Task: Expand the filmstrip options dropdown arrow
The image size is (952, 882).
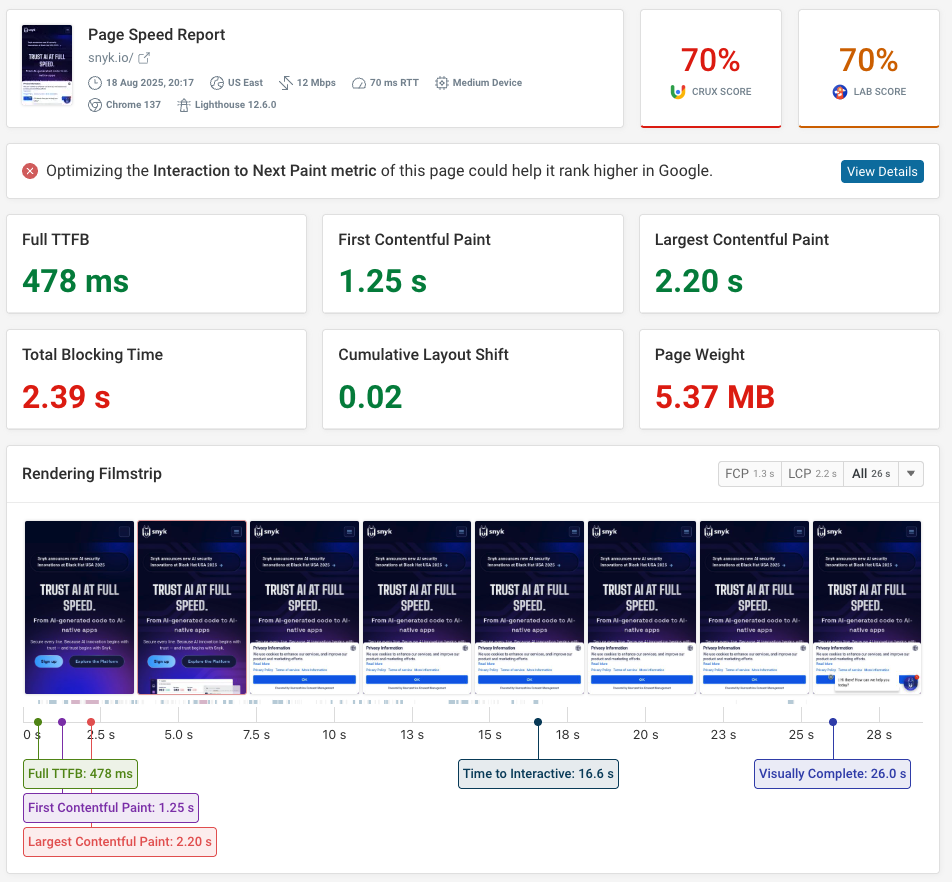Action: (911, 474)
